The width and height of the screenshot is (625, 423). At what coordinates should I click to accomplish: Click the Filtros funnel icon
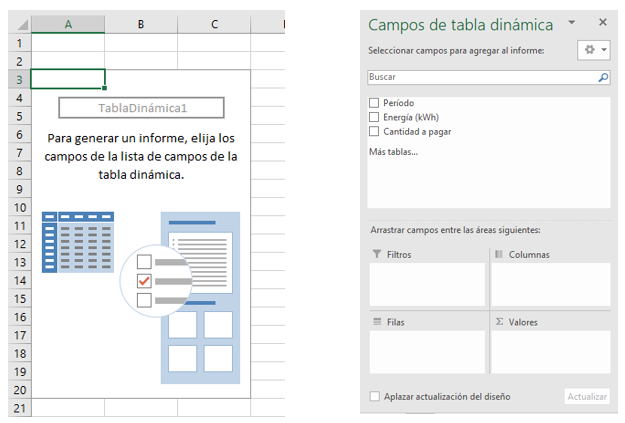tap(377, 254)
